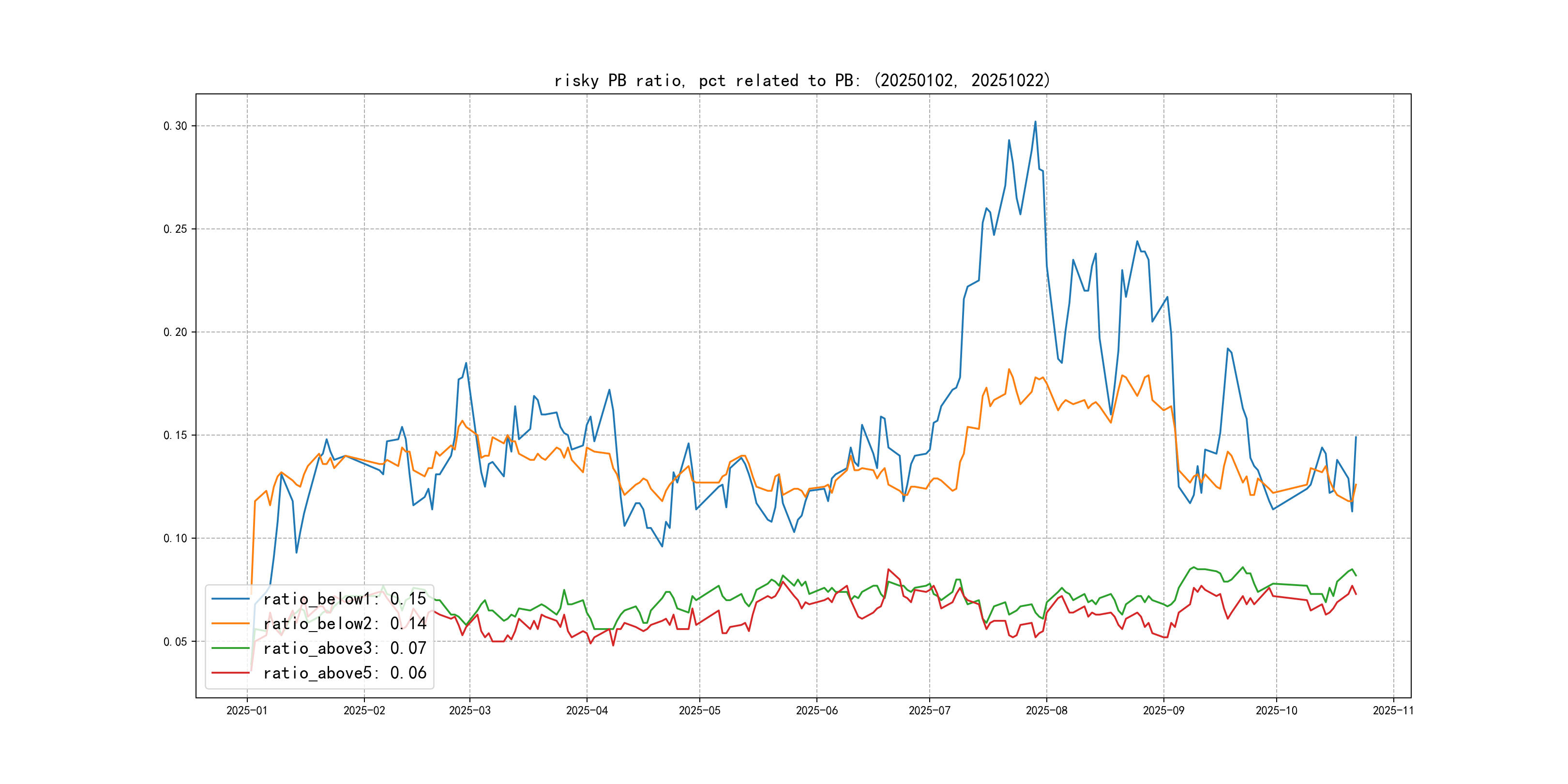Click the 2025-08 x-axis tick label
The height and width of the screenshot is (784, 1568).
[1046, 710]
